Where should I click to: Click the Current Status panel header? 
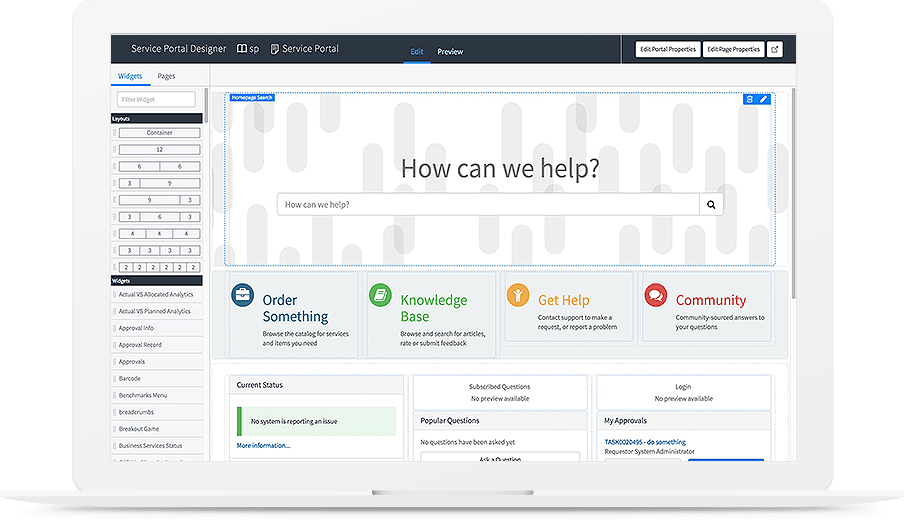[x=316, y=385]
